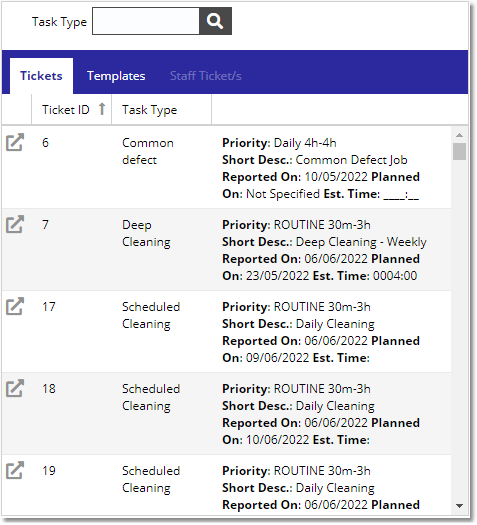Select the Staff Ticket/s tab
The width and height of the screenshot is (477, 525).
(206, 76)
